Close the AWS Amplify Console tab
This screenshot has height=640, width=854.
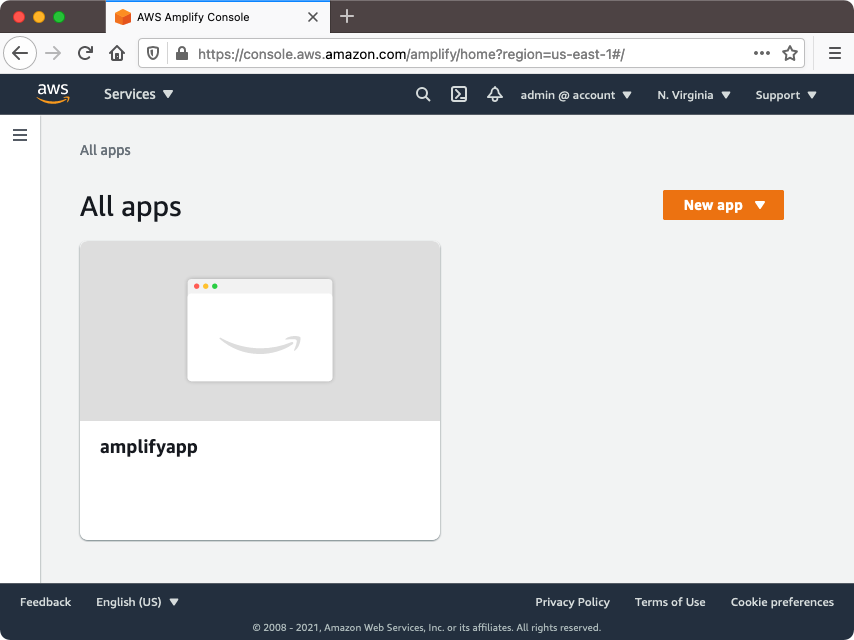[313, 17]
